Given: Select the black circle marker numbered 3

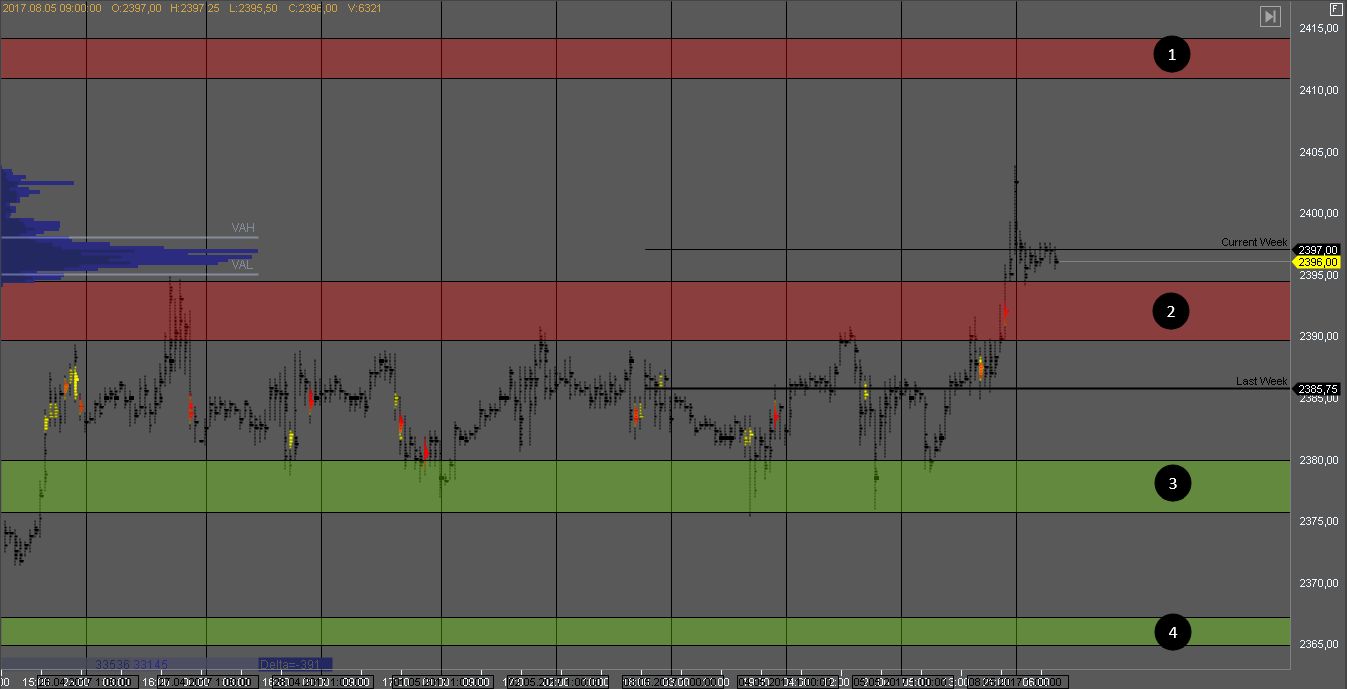Looking at the screenshot, I should pyautogui.click(x=1172, y=485).
